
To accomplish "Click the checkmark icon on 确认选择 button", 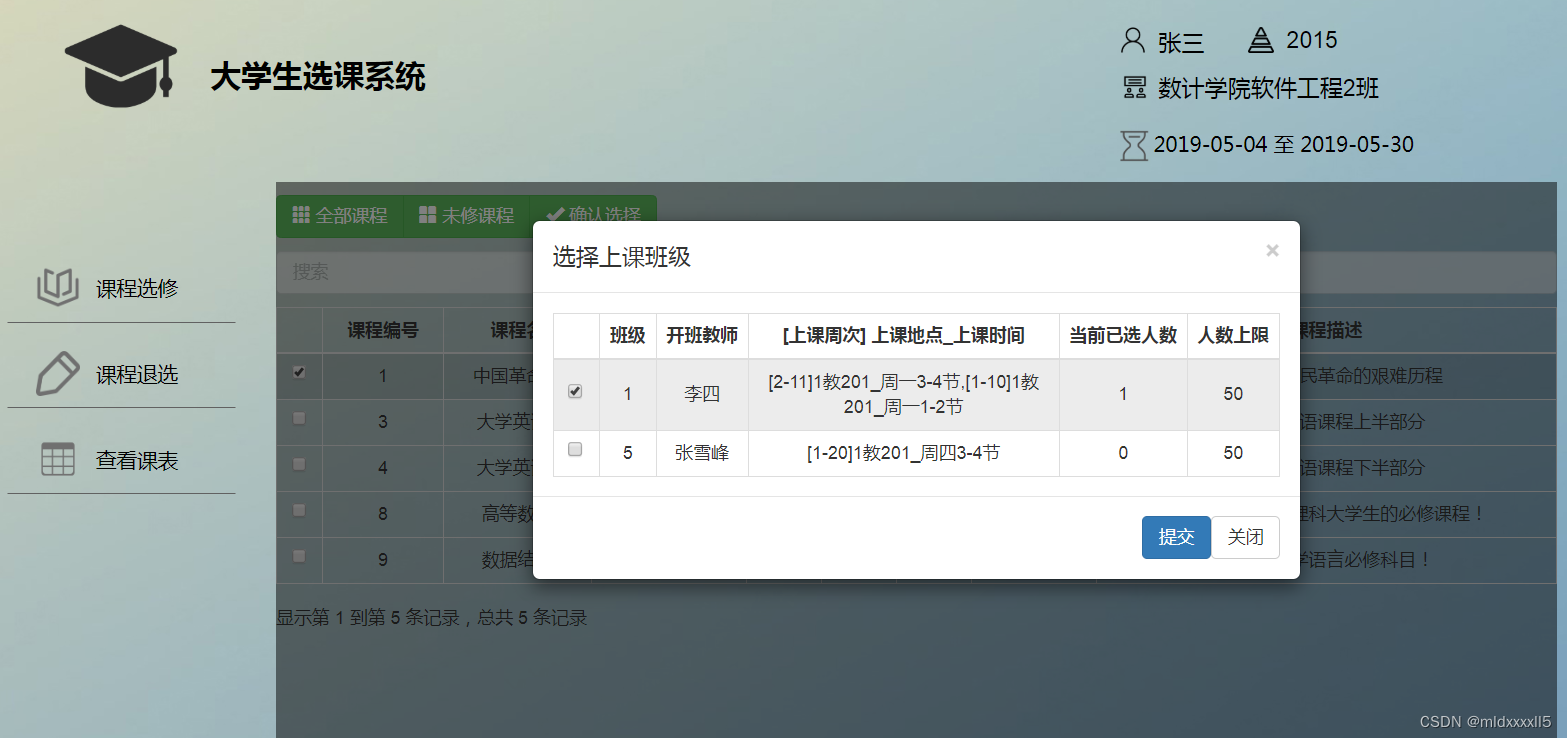I will [x=555, y=215].
